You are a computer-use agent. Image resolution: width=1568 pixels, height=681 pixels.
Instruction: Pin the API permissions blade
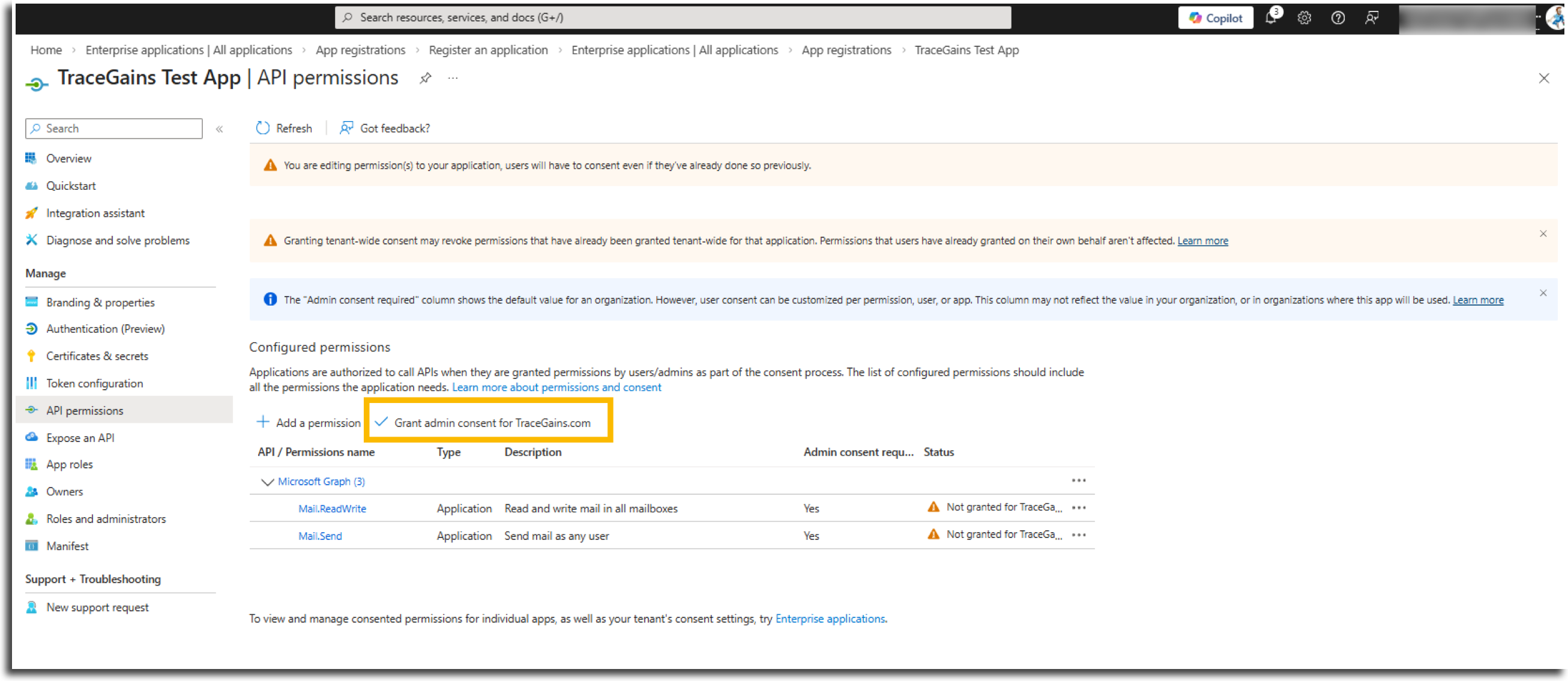(x=425, y=78)
